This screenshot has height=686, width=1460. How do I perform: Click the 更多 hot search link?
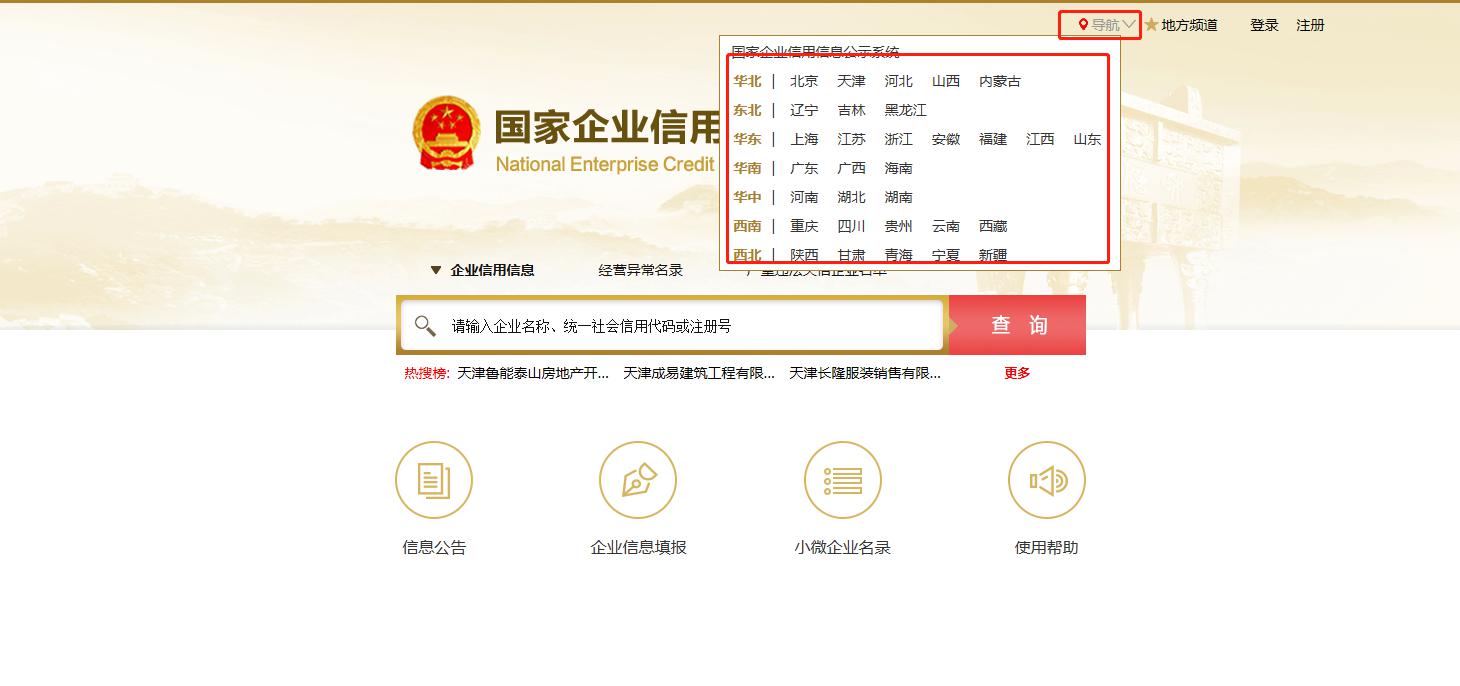(1017, 373)
